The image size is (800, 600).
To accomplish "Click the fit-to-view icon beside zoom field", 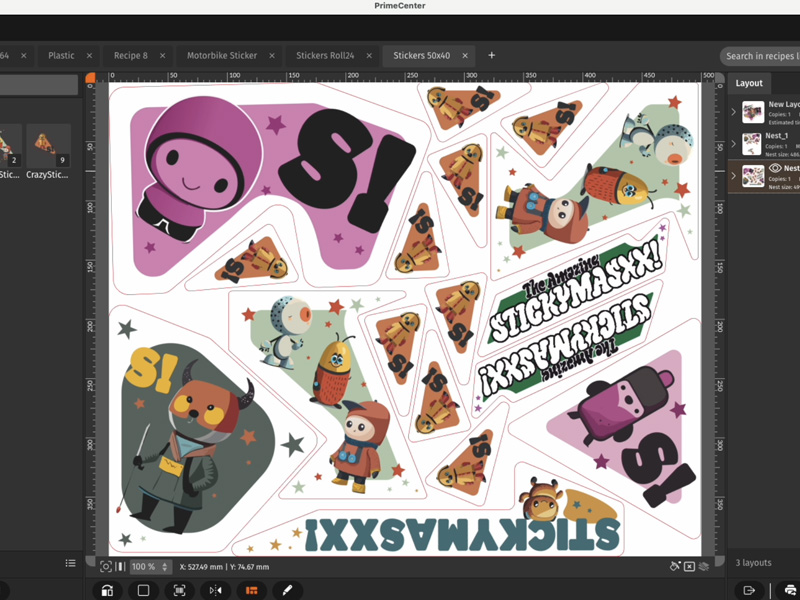I will (x=106, y=566).
